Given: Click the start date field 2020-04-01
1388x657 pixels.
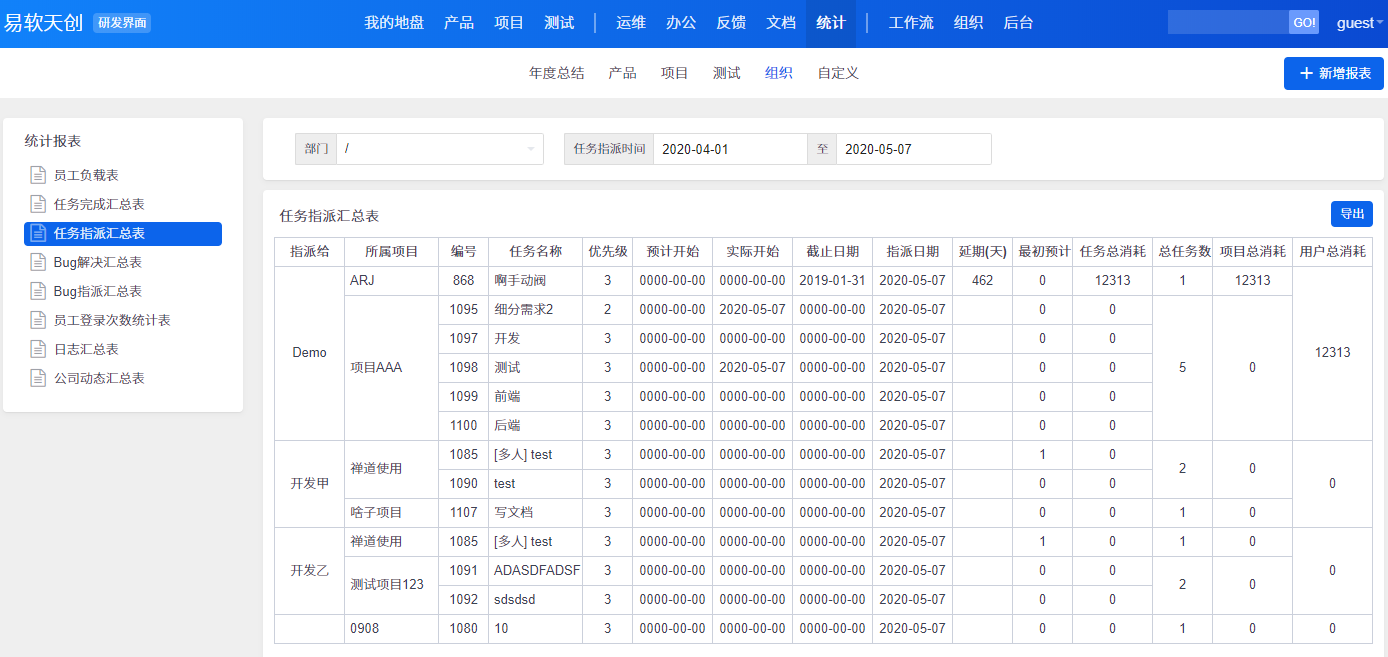Looking at the screenshot, I should pyautogui.click(x=729, y=149).
